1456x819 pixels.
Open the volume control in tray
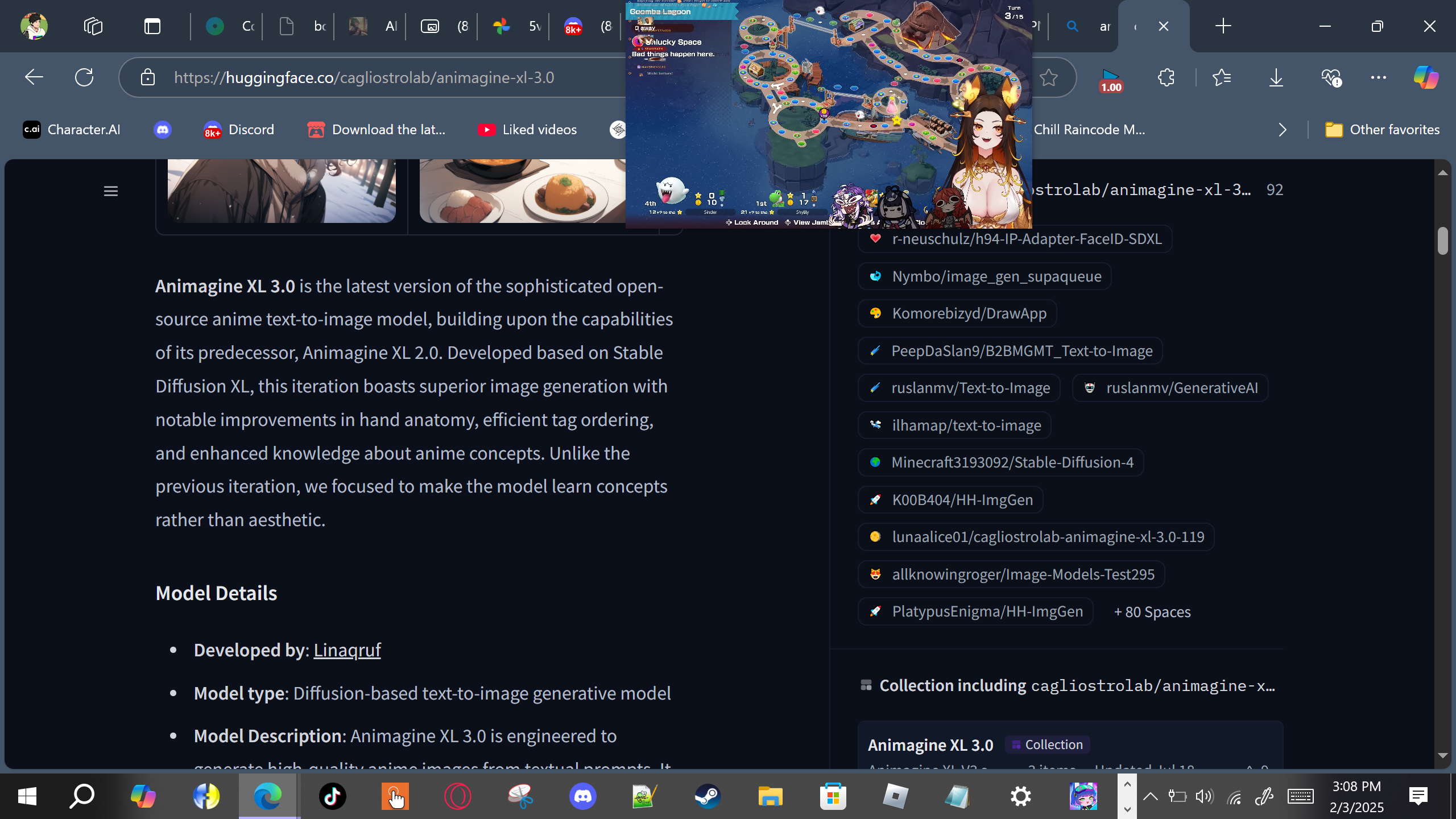tap(1204, 797)
